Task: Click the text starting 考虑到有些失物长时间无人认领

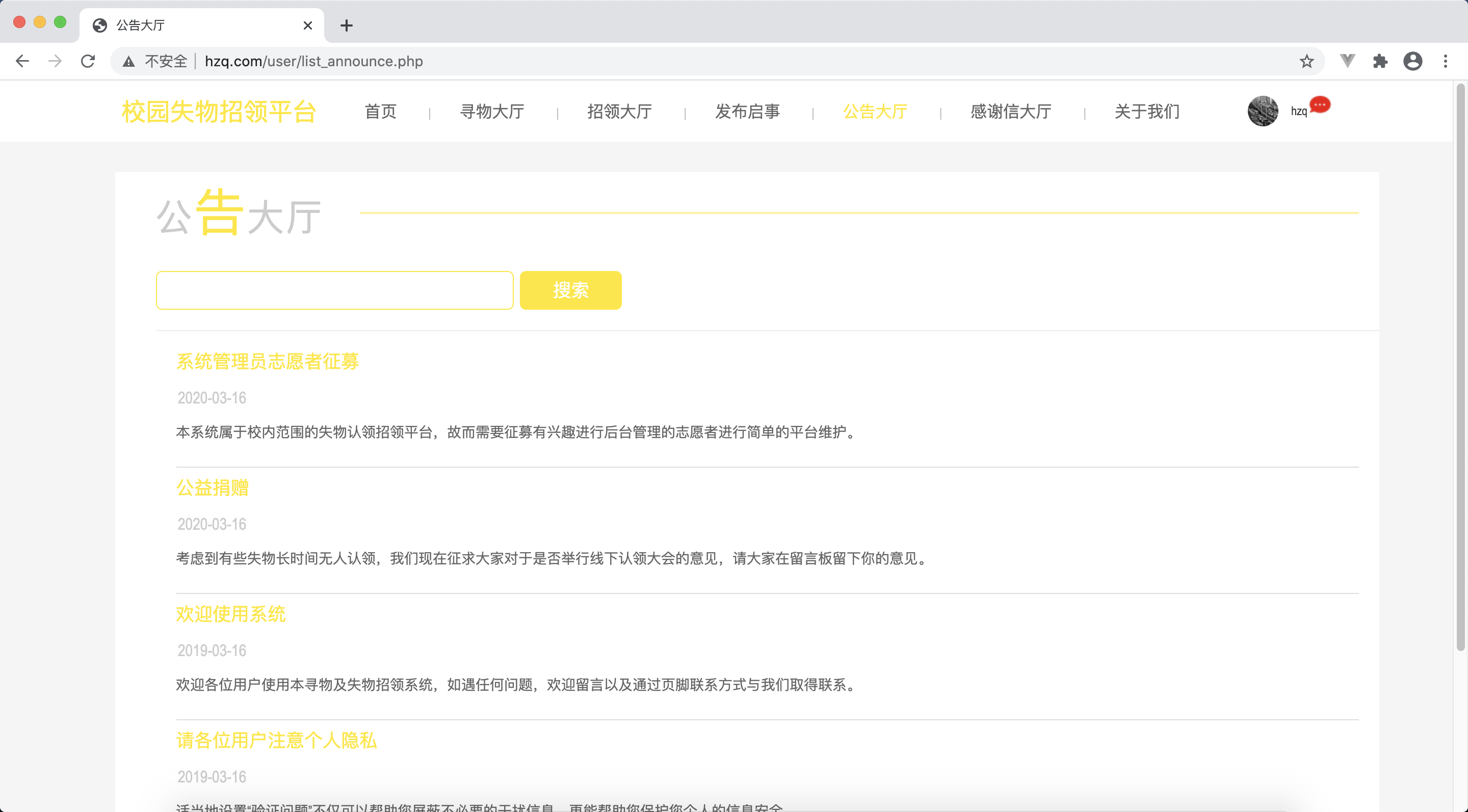Action: point(552,559)
